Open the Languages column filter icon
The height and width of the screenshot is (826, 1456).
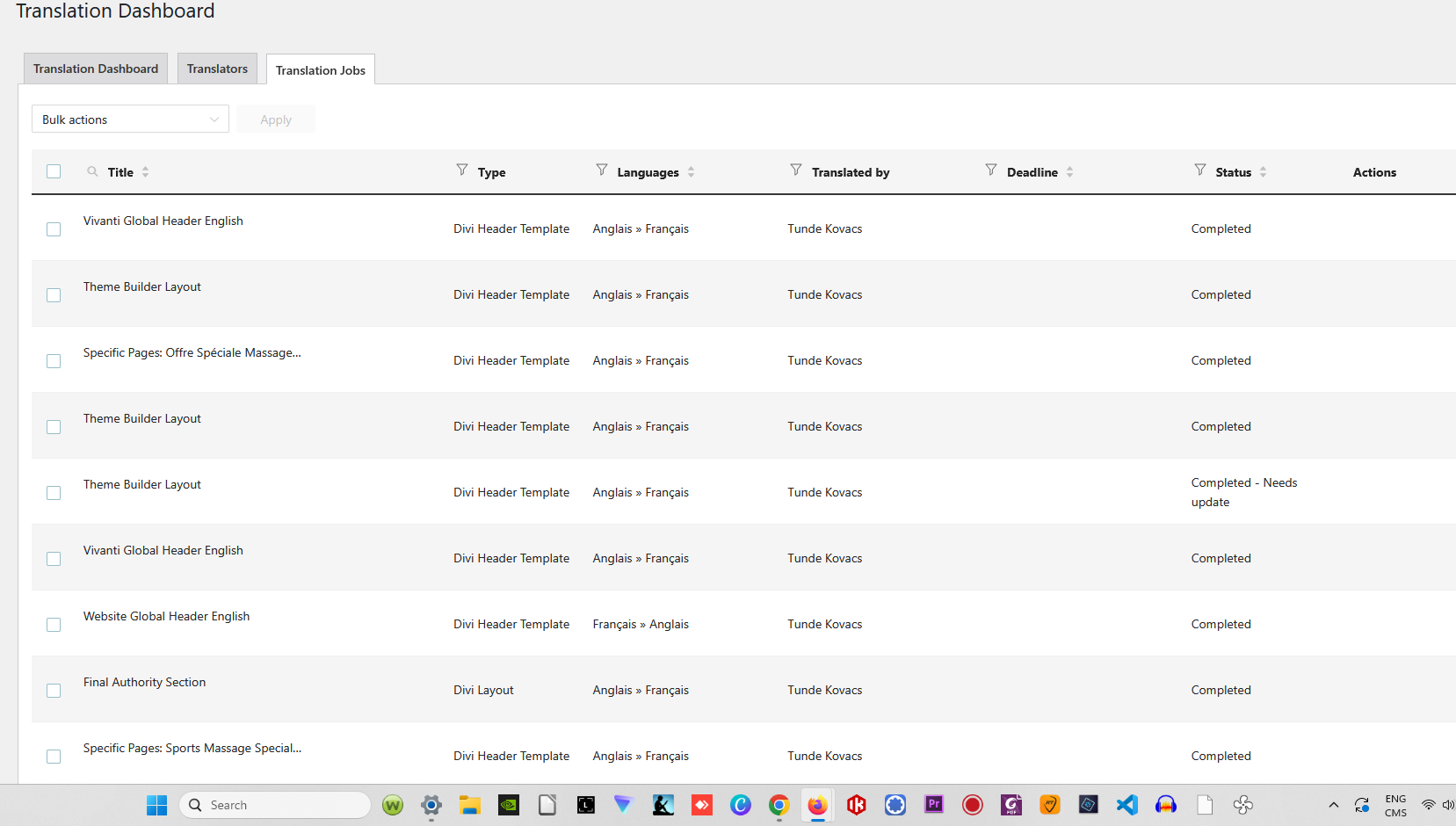(x=601, y=170)
